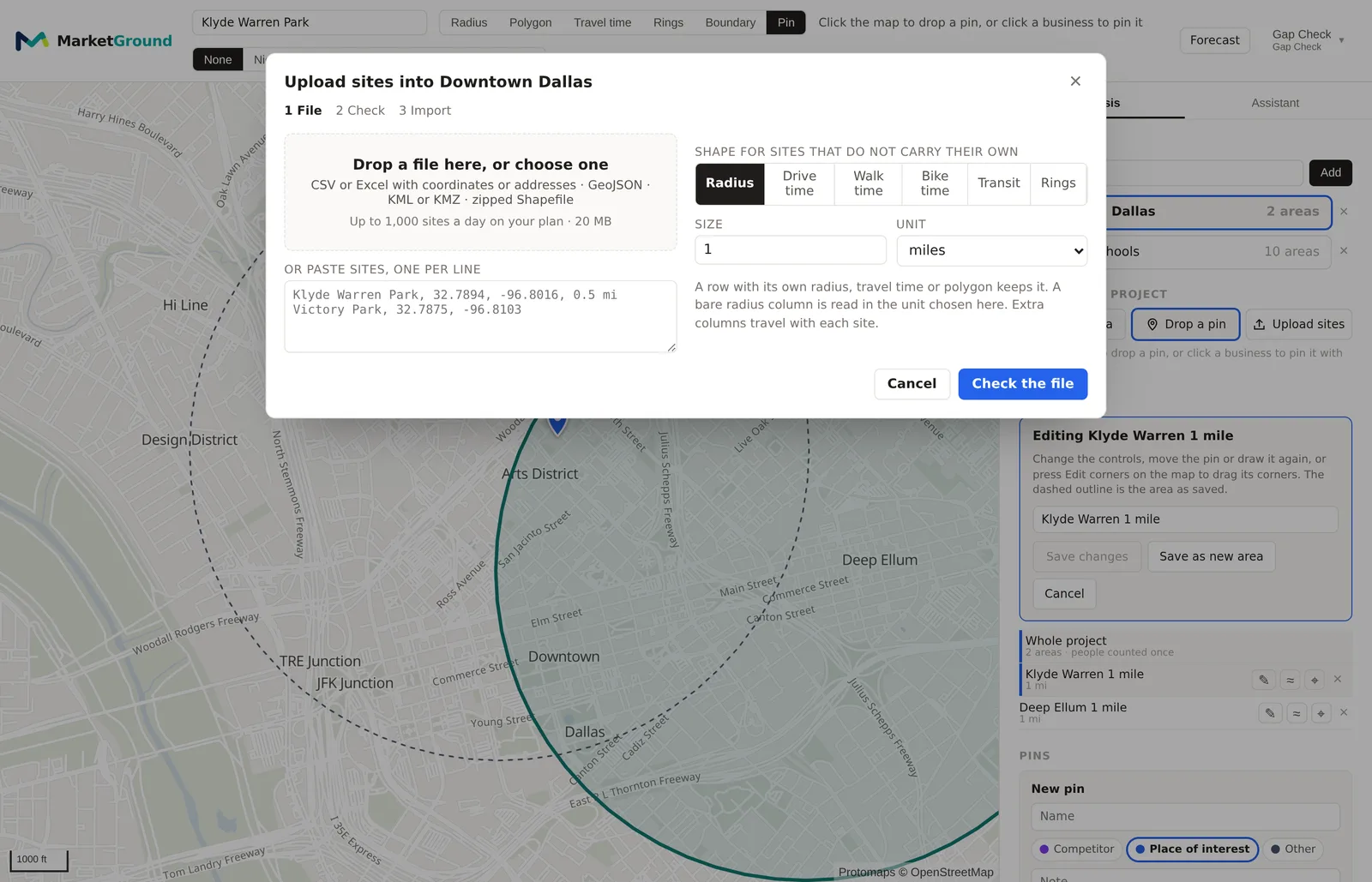Click the MarketGround logo

click(x=93, y=40)
